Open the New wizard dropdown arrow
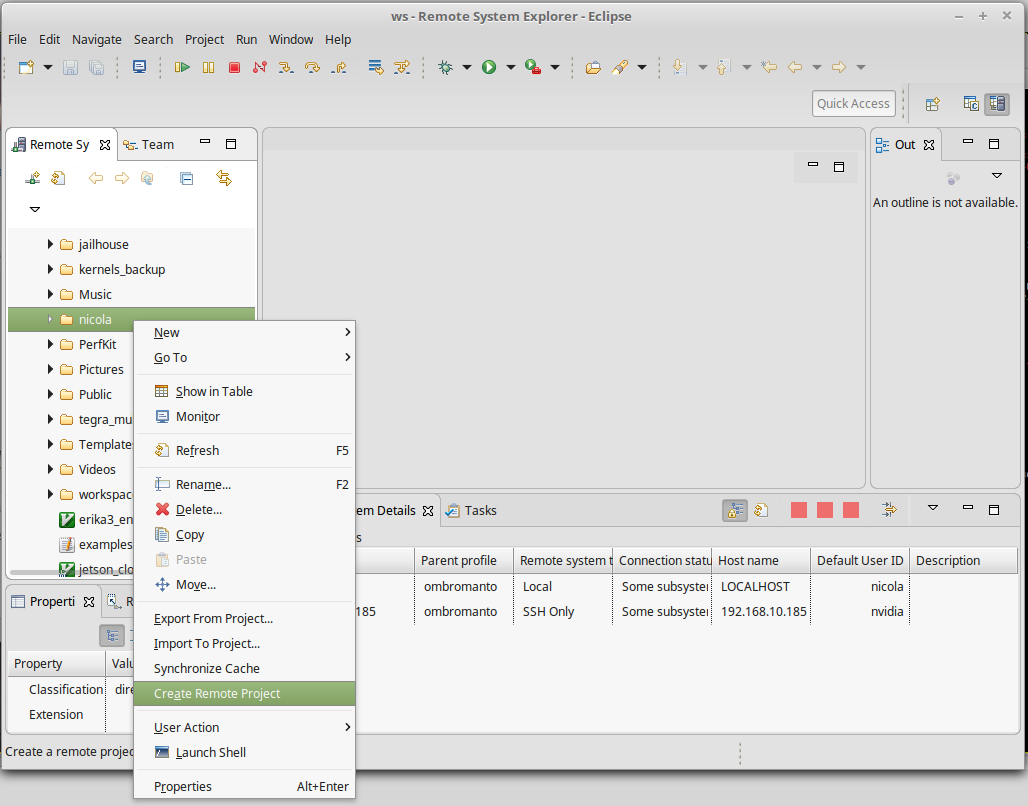This screenshot has width=1028, height=806. click(48, 67)
